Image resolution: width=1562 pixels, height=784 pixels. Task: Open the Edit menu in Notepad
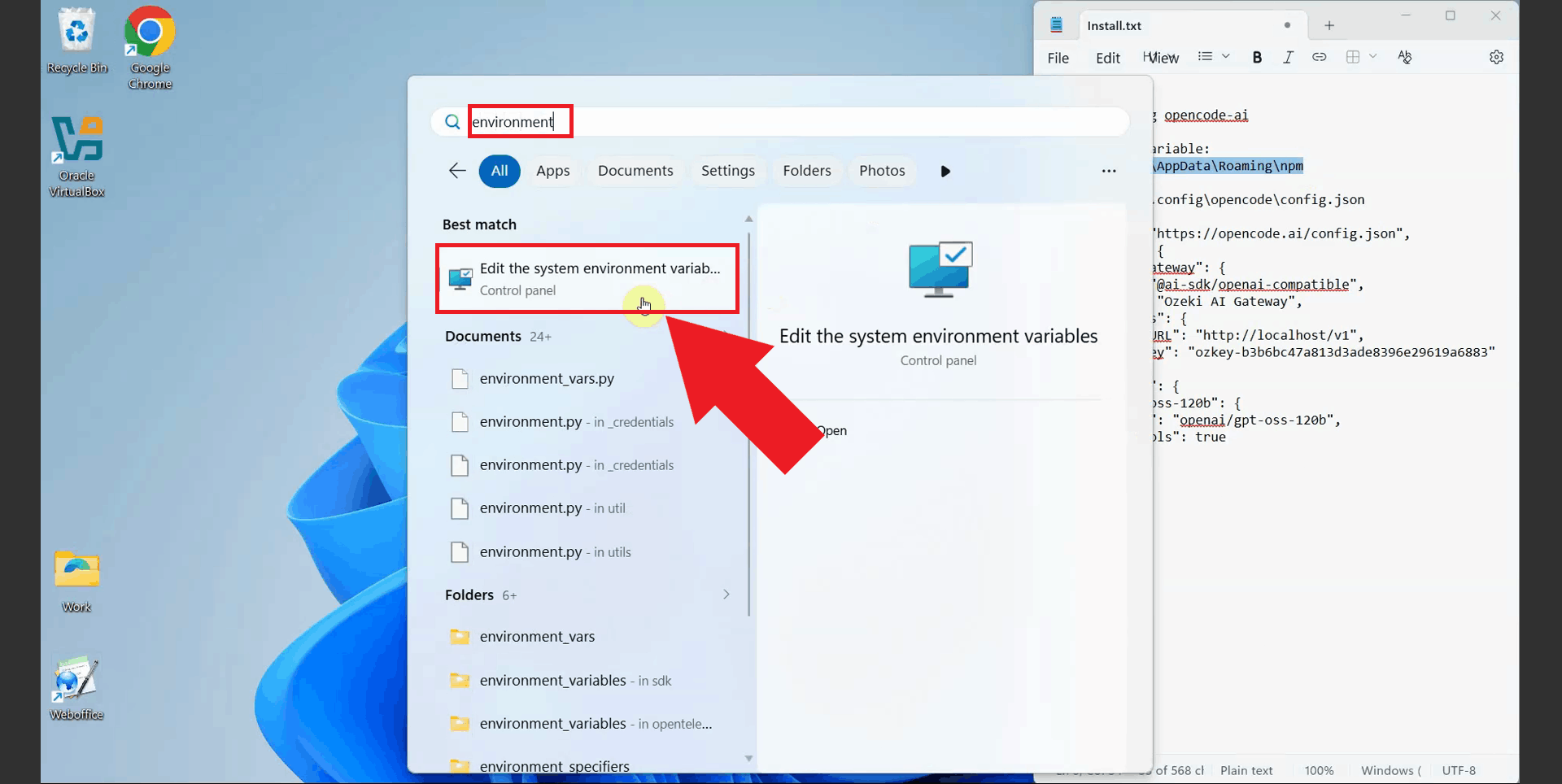coord(1107,58)
